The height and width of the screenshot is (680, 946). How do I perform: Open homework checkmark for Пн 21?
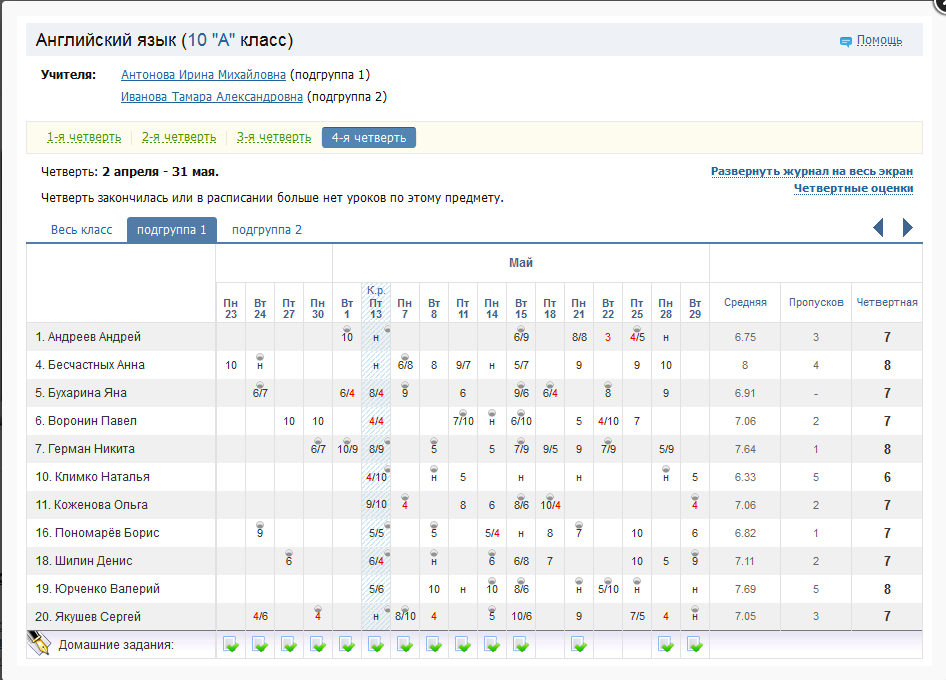(x=579, y=645)
